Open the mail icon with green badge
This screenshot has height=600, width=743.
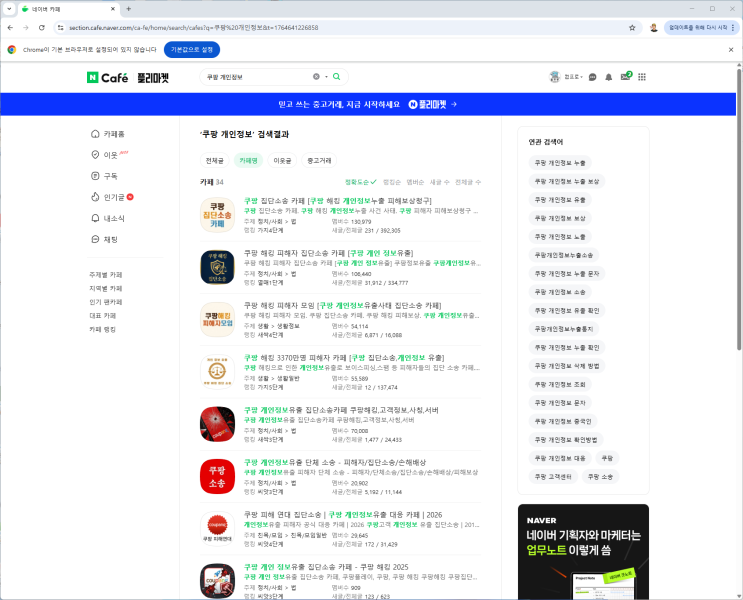[625, 76]
